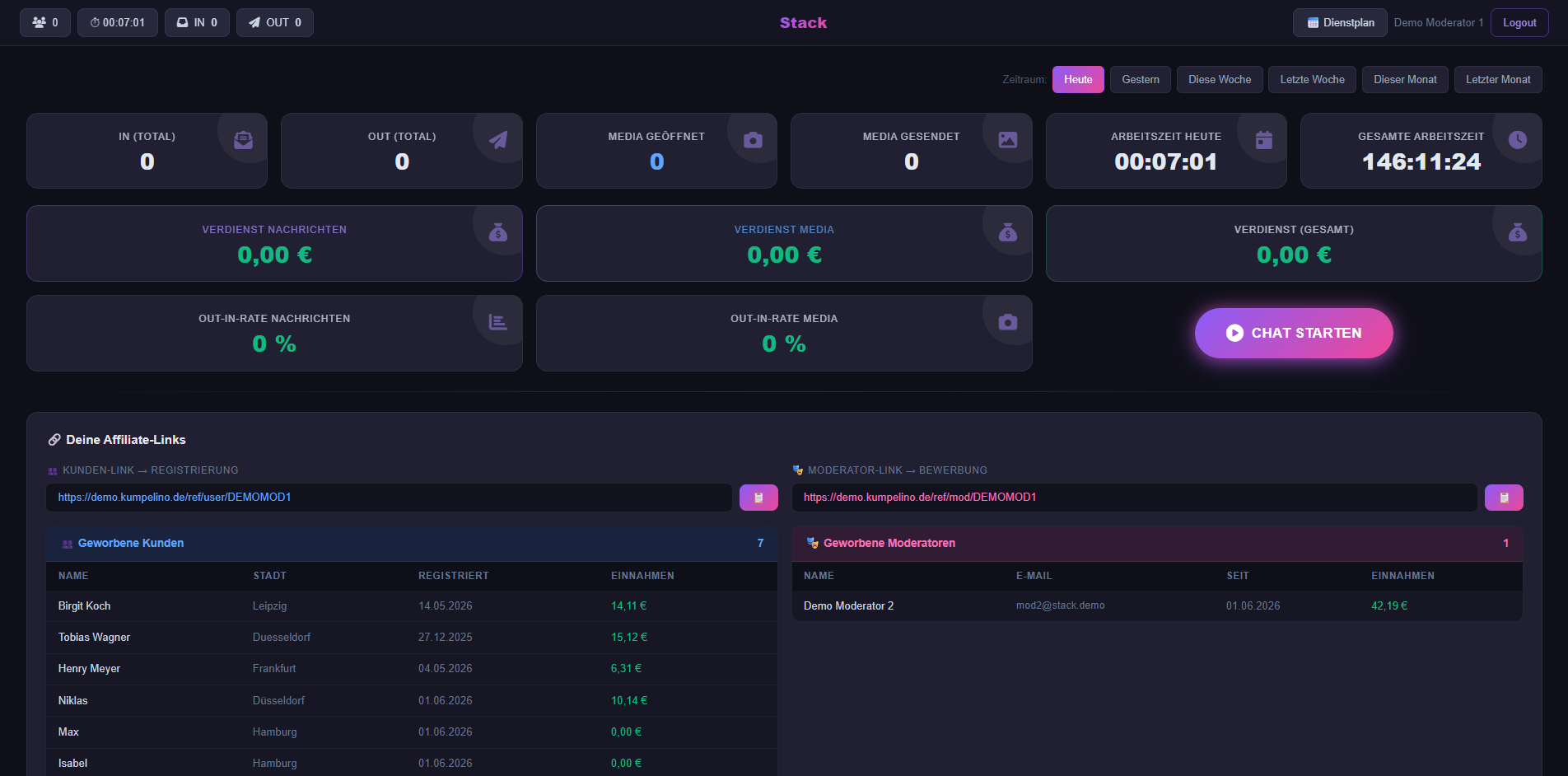Click the link icon beside Deine Affiliate-Links
The height and width of the screenshot is (776, 1568).
click(54, 440)
